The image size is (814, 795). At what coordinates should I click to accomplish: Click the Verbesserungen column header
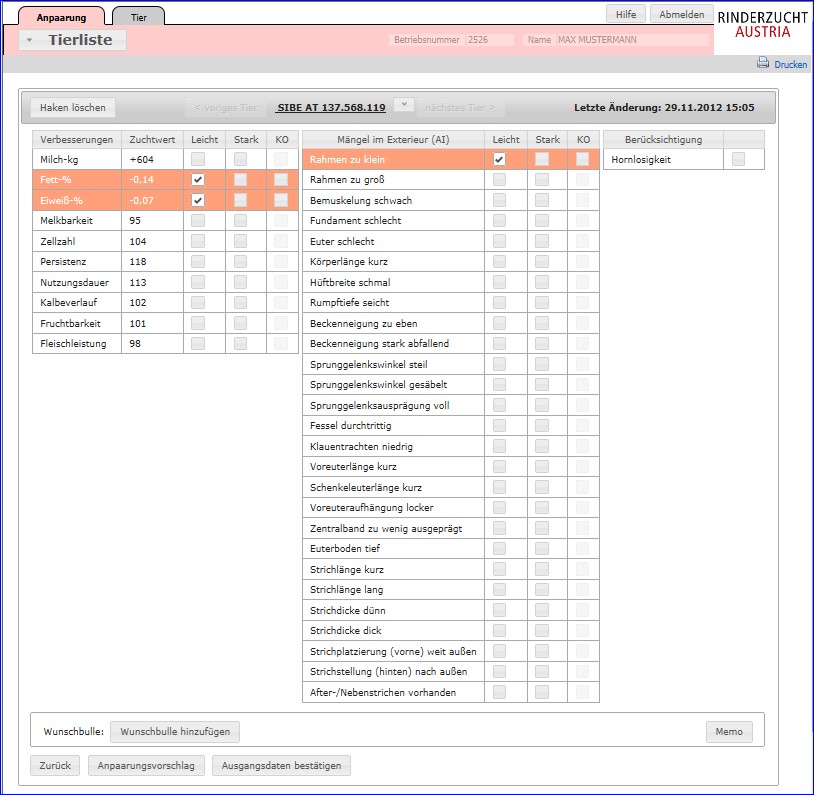pos(77,140)
